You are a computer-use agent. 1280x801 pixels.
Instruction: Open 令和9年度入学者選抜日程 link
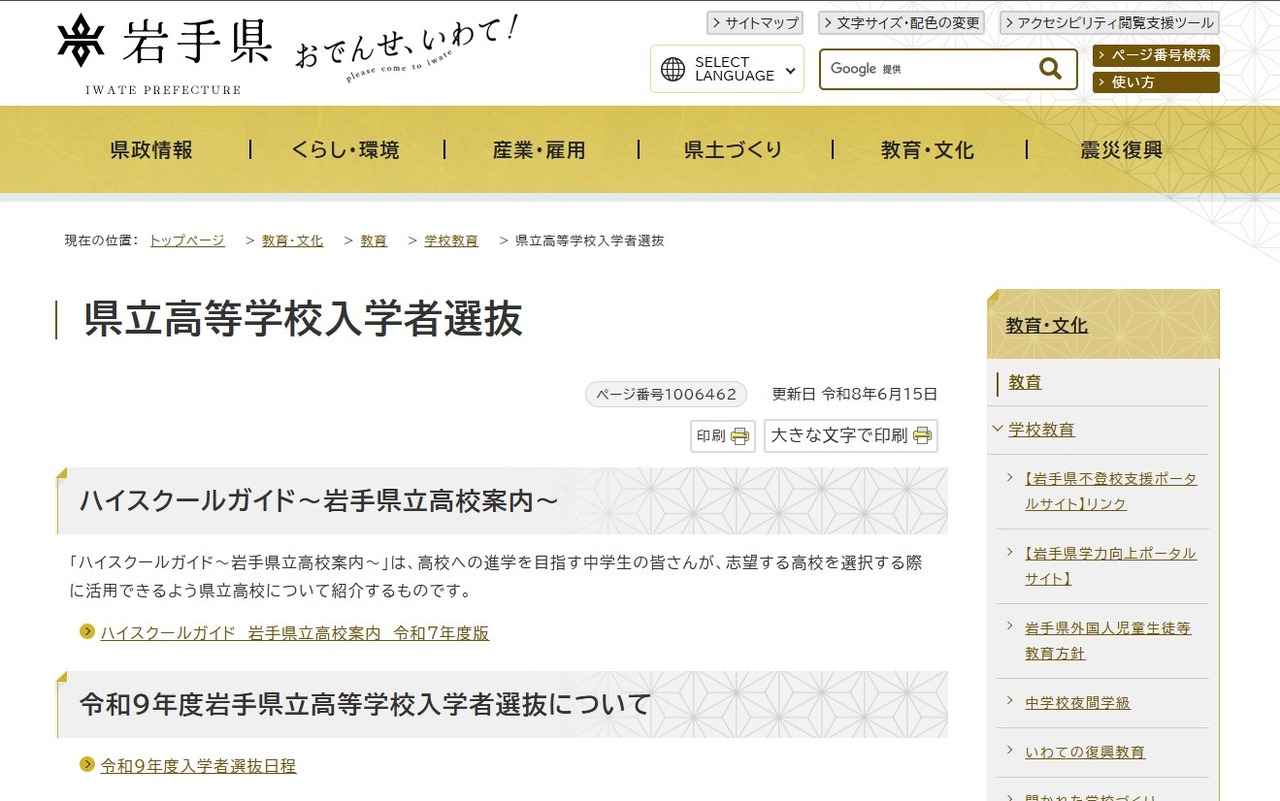click(198, 766)
